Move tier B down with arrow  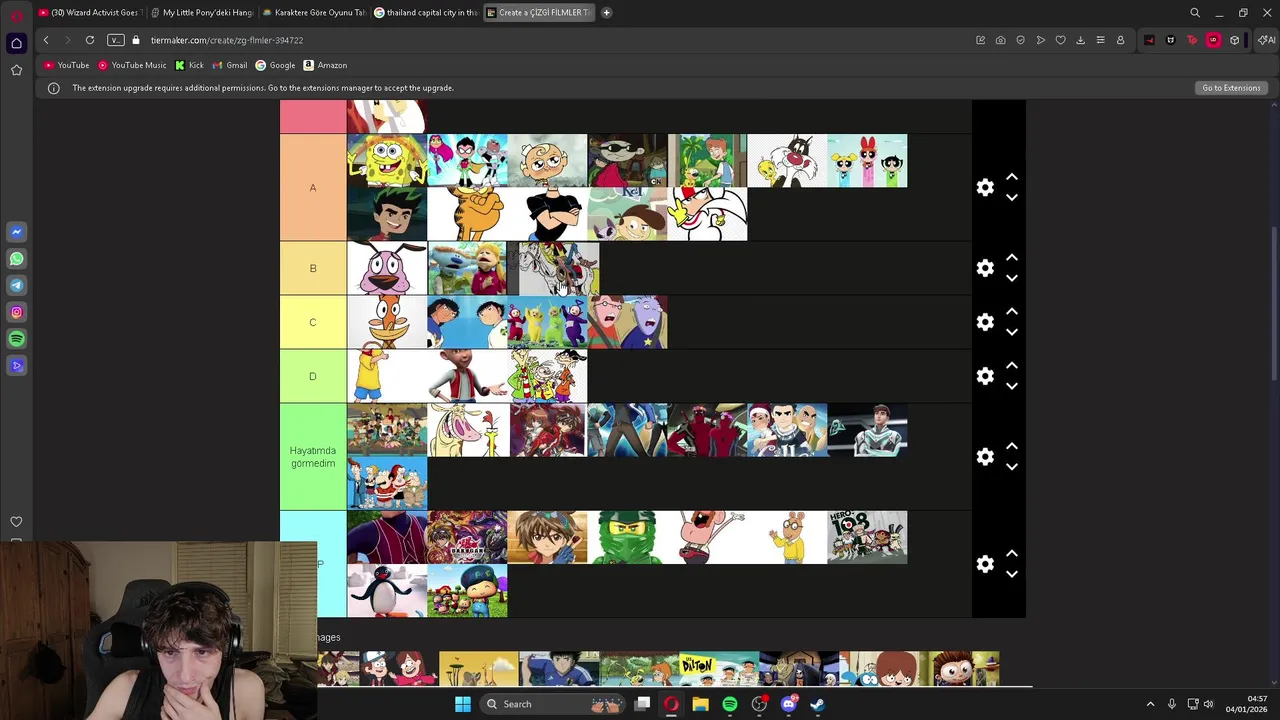pyautogui.click(x=1011, y=279)
